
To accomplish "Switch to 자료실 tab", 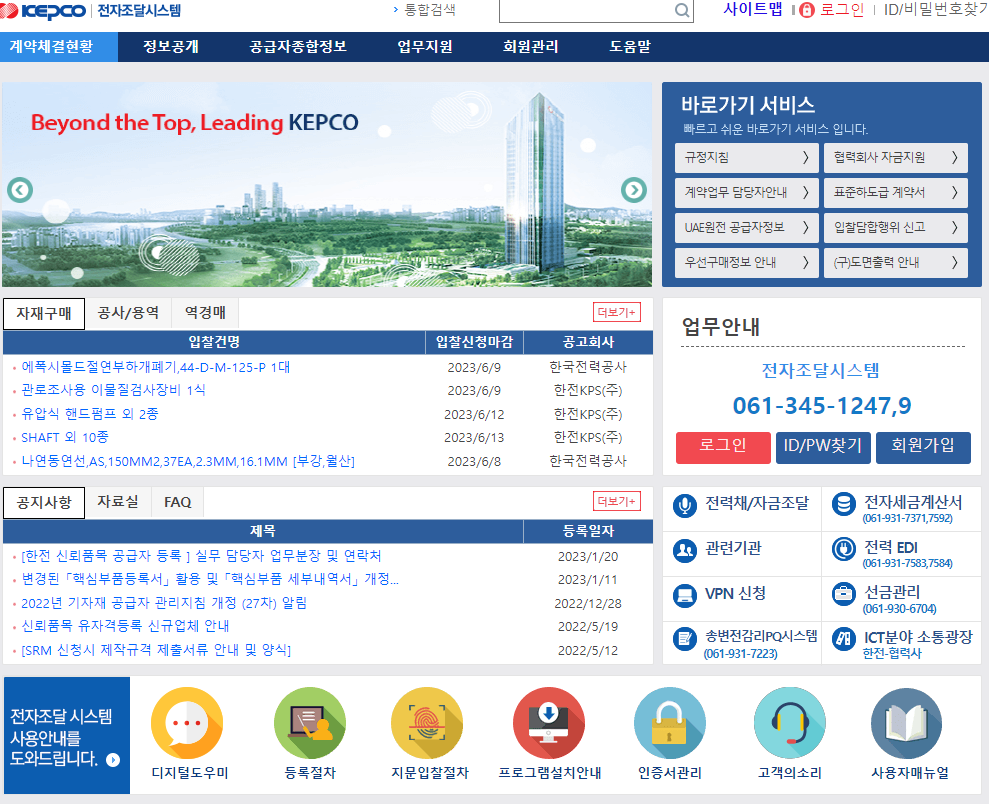I will click(118, 502).
